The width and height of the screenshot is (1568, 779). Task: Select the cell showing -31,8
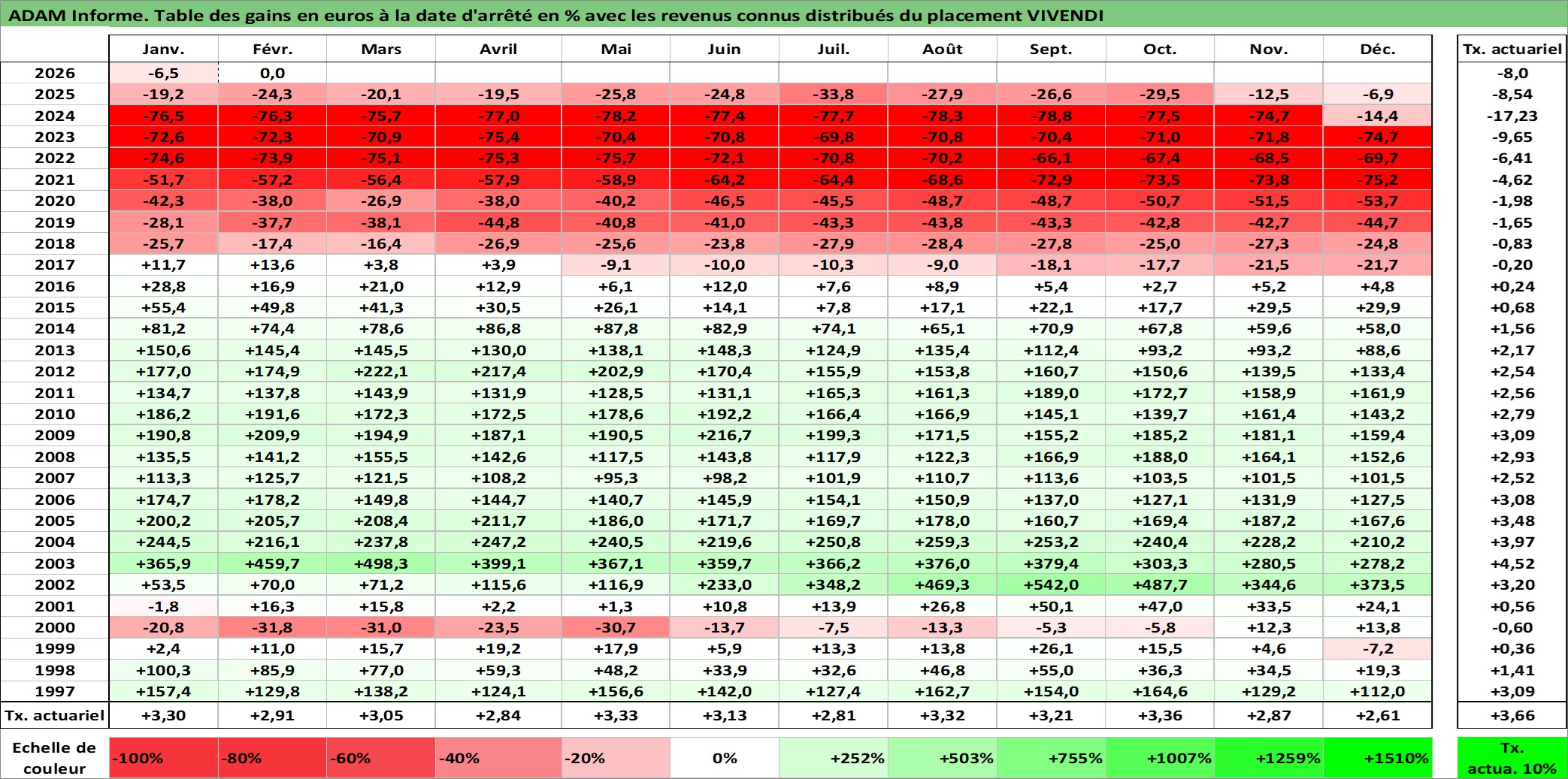[x=272, y=627]
